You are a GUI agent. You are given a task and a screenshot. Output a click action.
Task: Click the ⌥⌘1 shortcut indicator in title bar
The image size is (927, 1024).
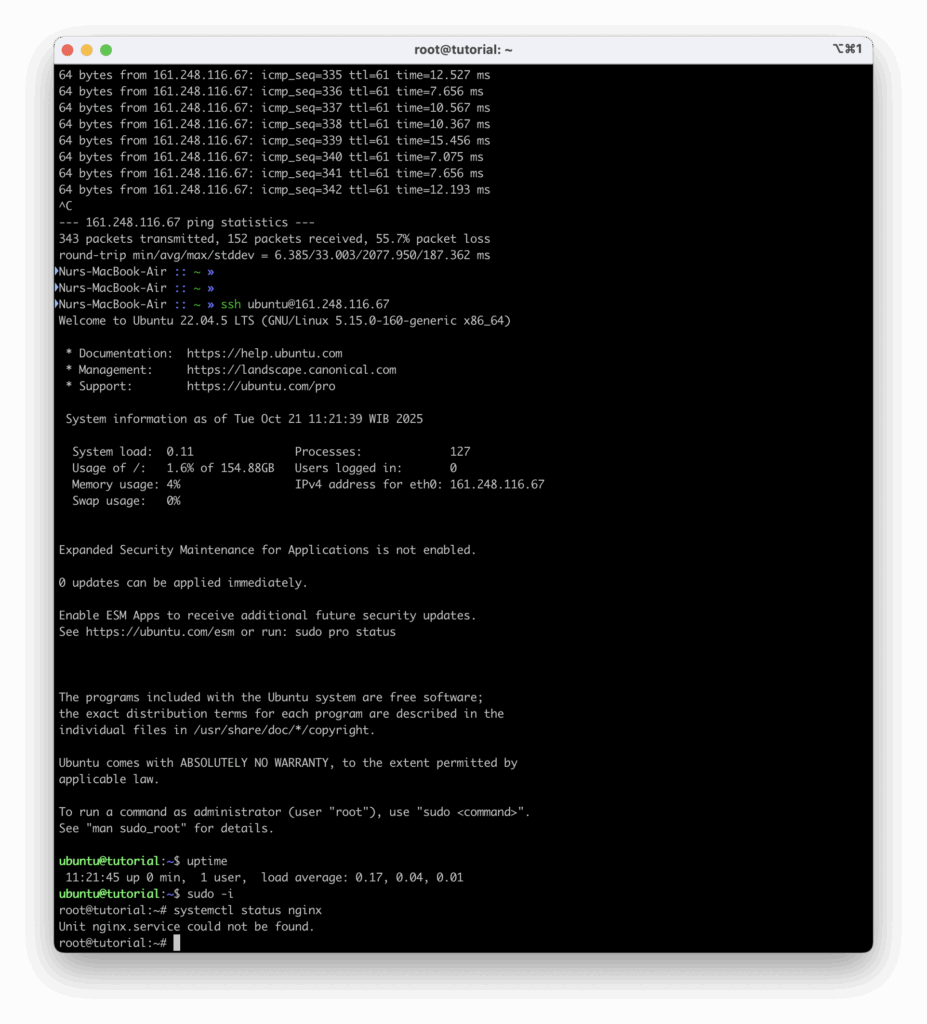[x=846, y=49]
